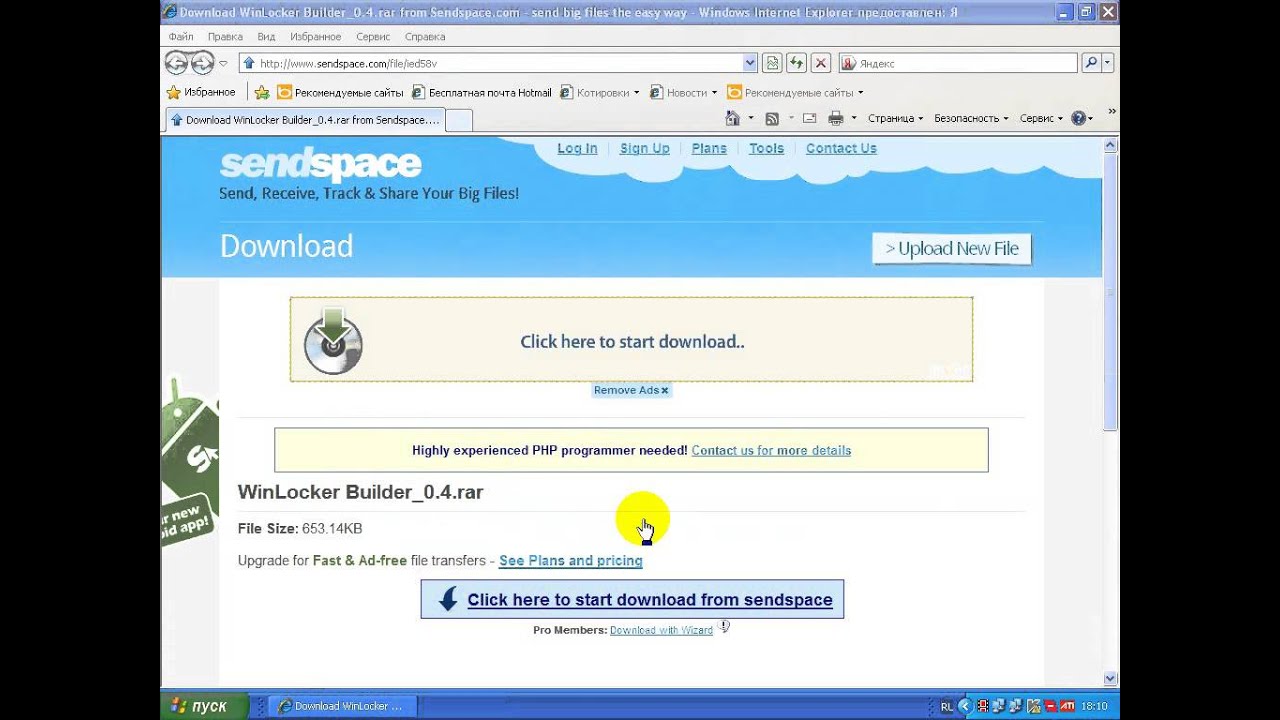Open the Справка menu
The height and width of the screenshot is (720, 1280).
(x=425, y=36)
